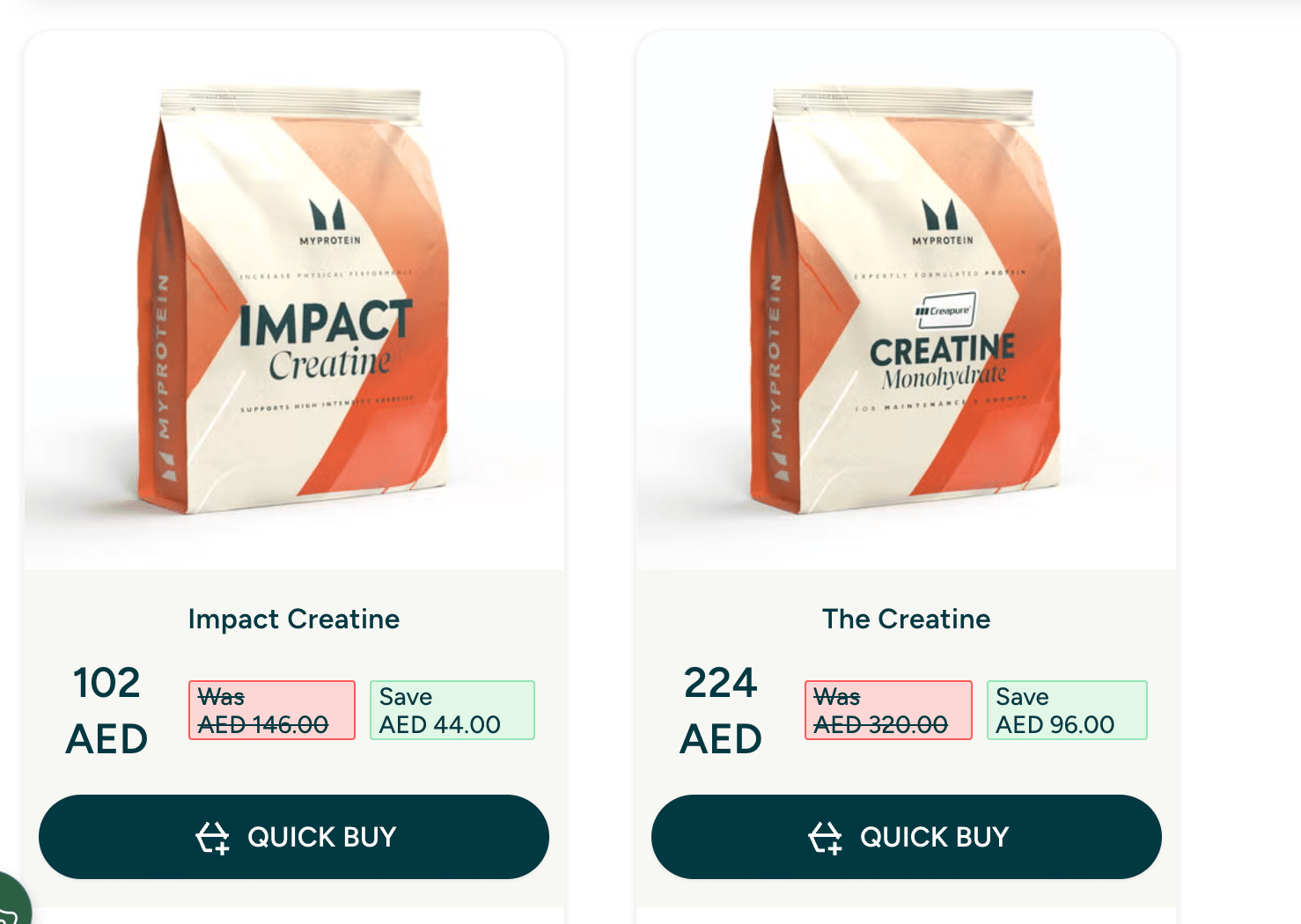This screenshot has width=1301, height=924.
Task: Select the Impact Creatine product image
Action: (x=294, y=299)
